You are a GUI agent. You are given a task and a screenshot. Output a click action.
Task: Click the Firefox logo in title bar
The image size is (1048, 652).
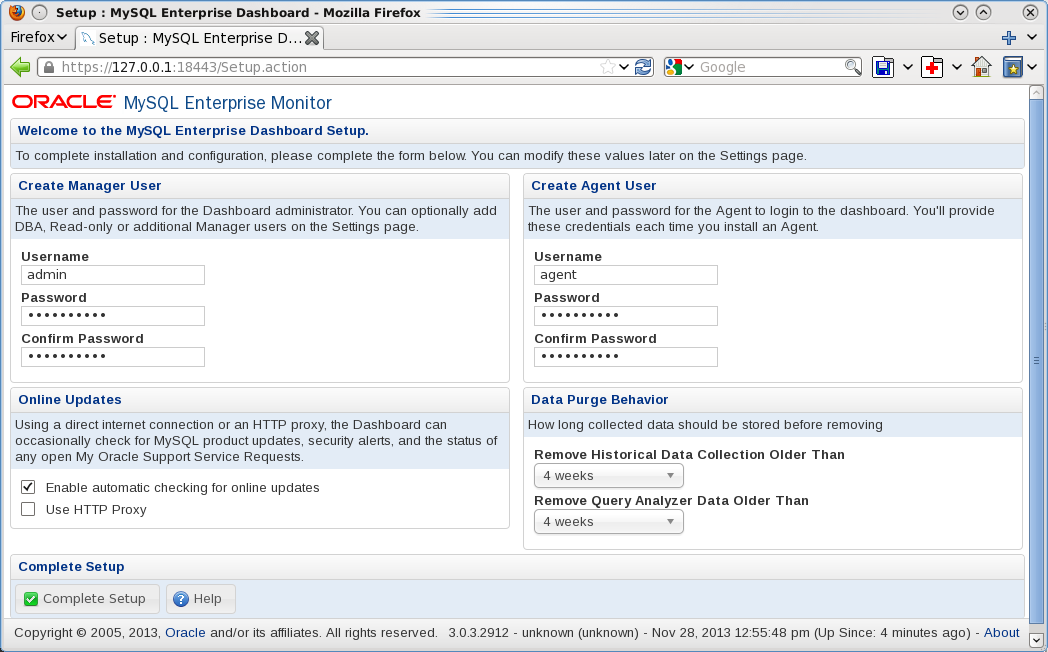coord(17,12)
